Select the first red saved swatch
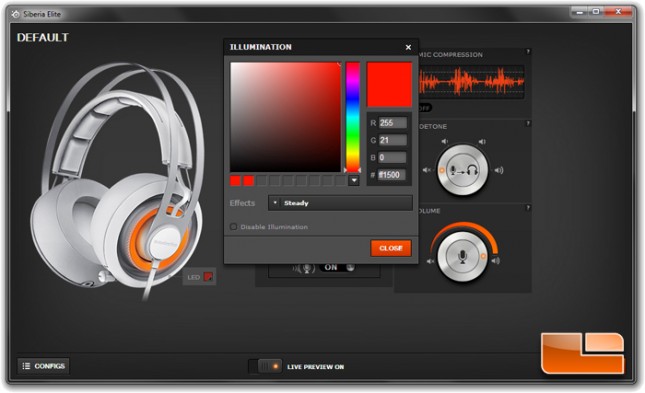The image size is (645, 393). pyautogui.click(x=235, y=181)
